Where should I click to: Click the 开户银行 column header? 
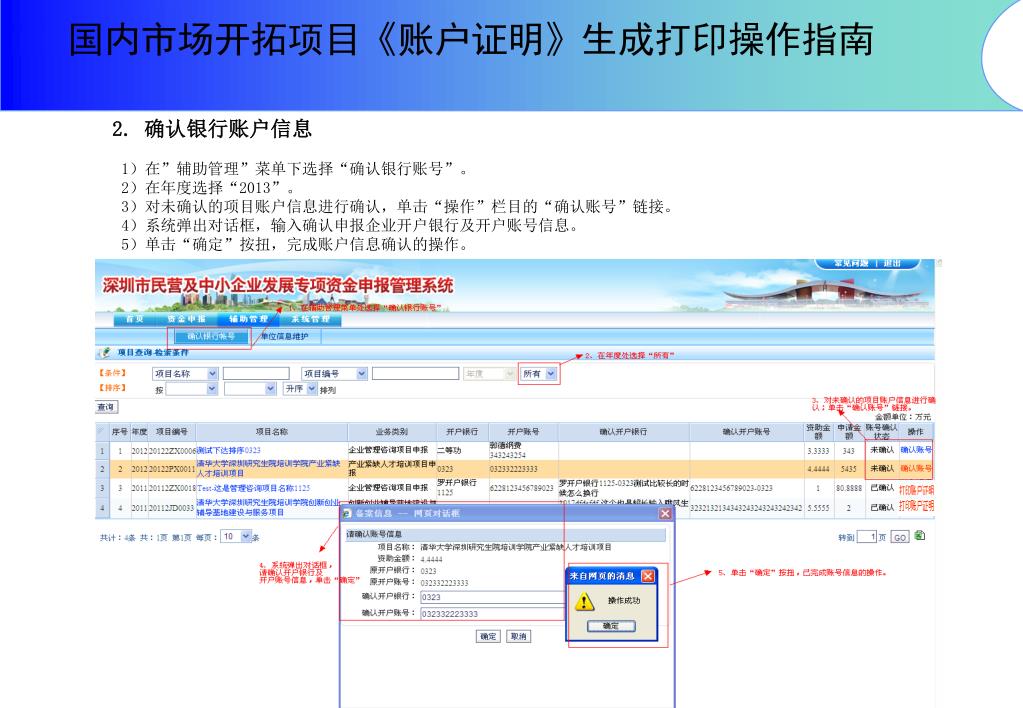click(462, 432)
